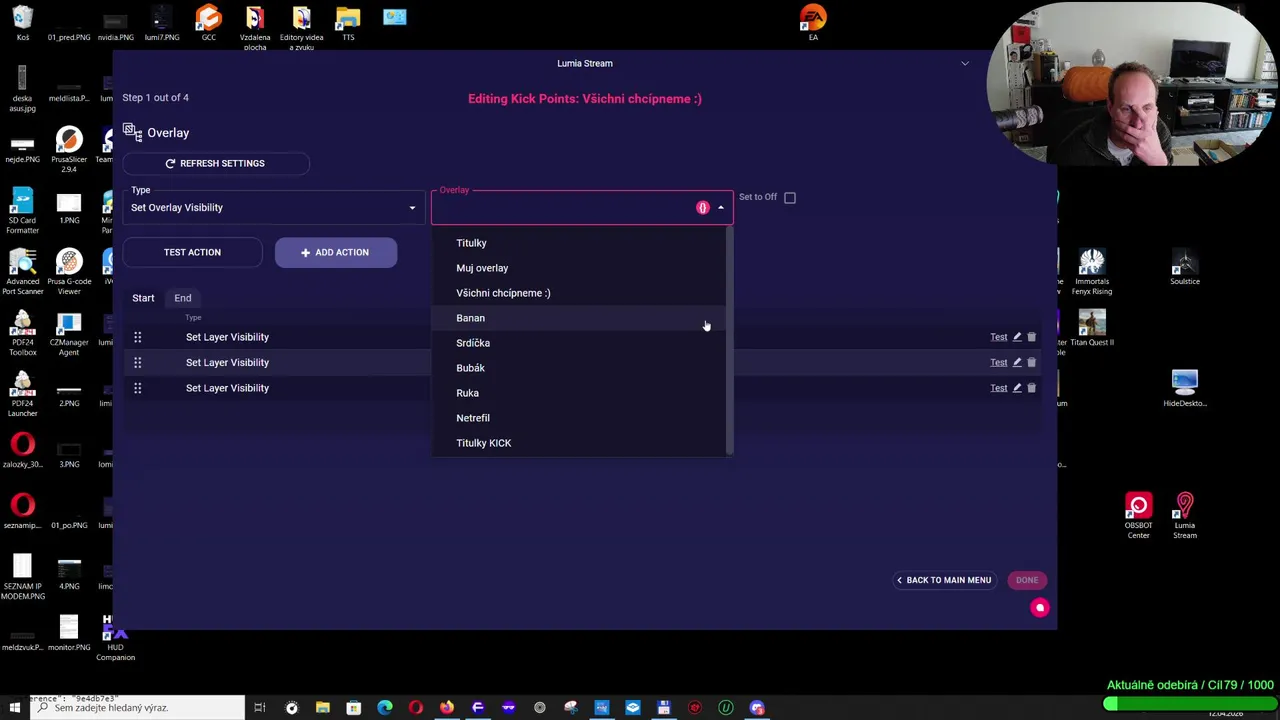This screenshot has height=720, width=1280.
Task: Click the Windows Start button
Action: [14, 708]
